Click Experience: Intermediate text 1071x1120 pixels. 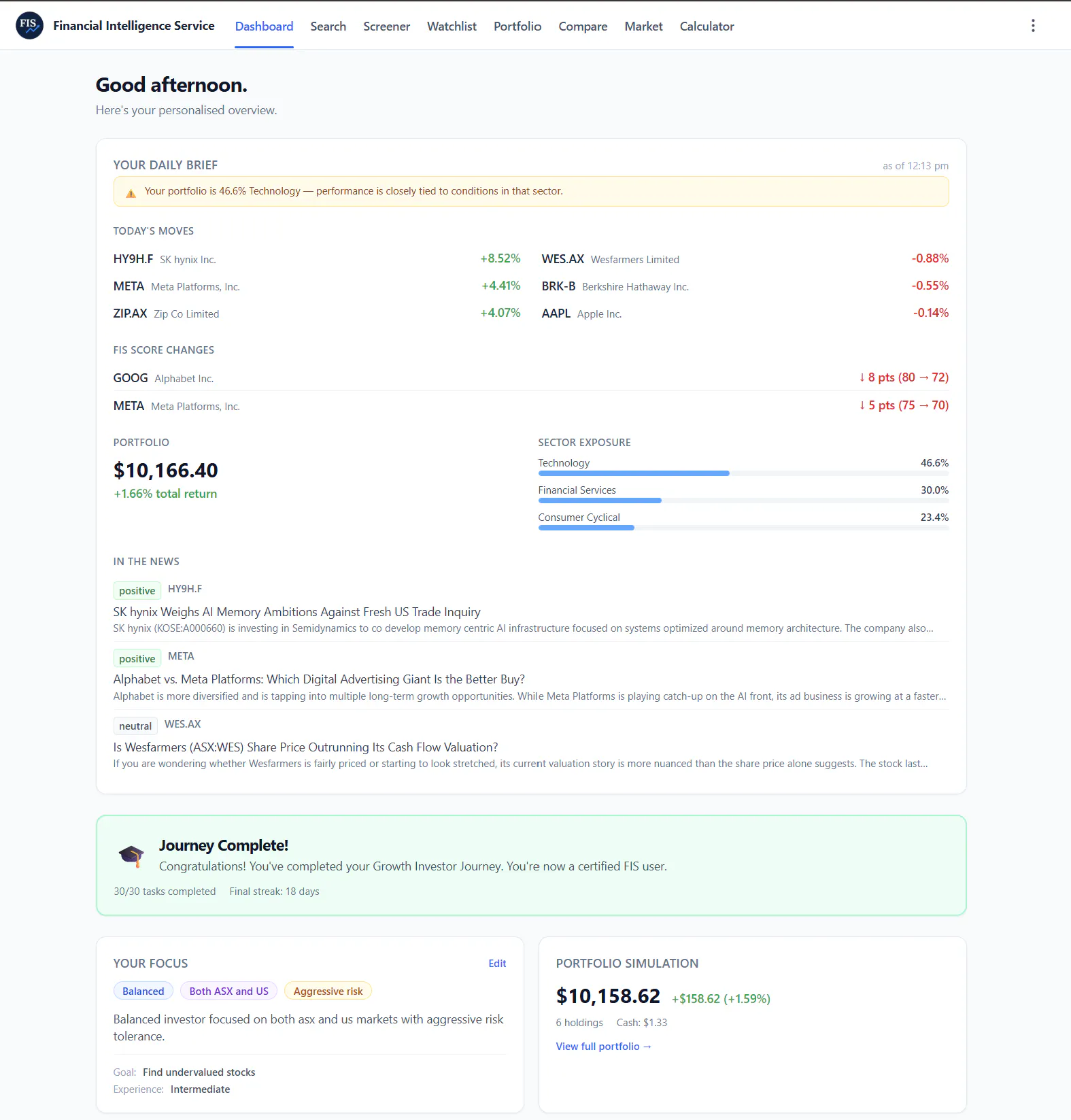pos(172,1089)
